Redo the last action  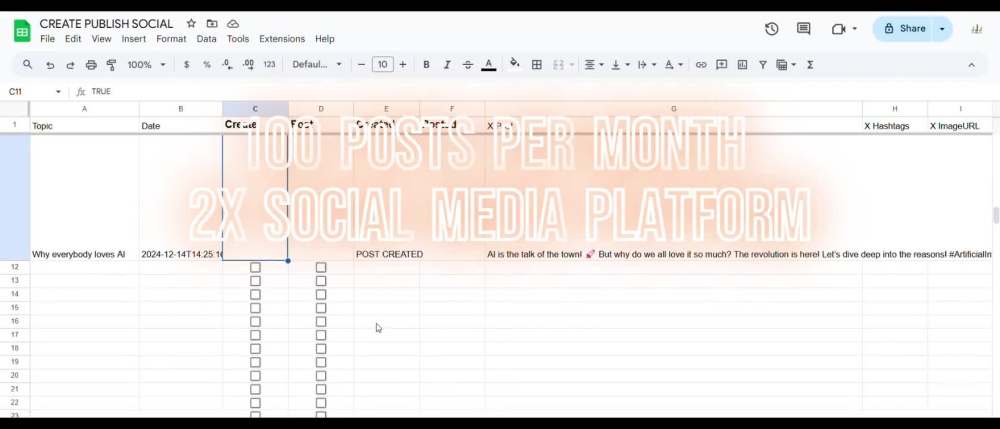70,64
